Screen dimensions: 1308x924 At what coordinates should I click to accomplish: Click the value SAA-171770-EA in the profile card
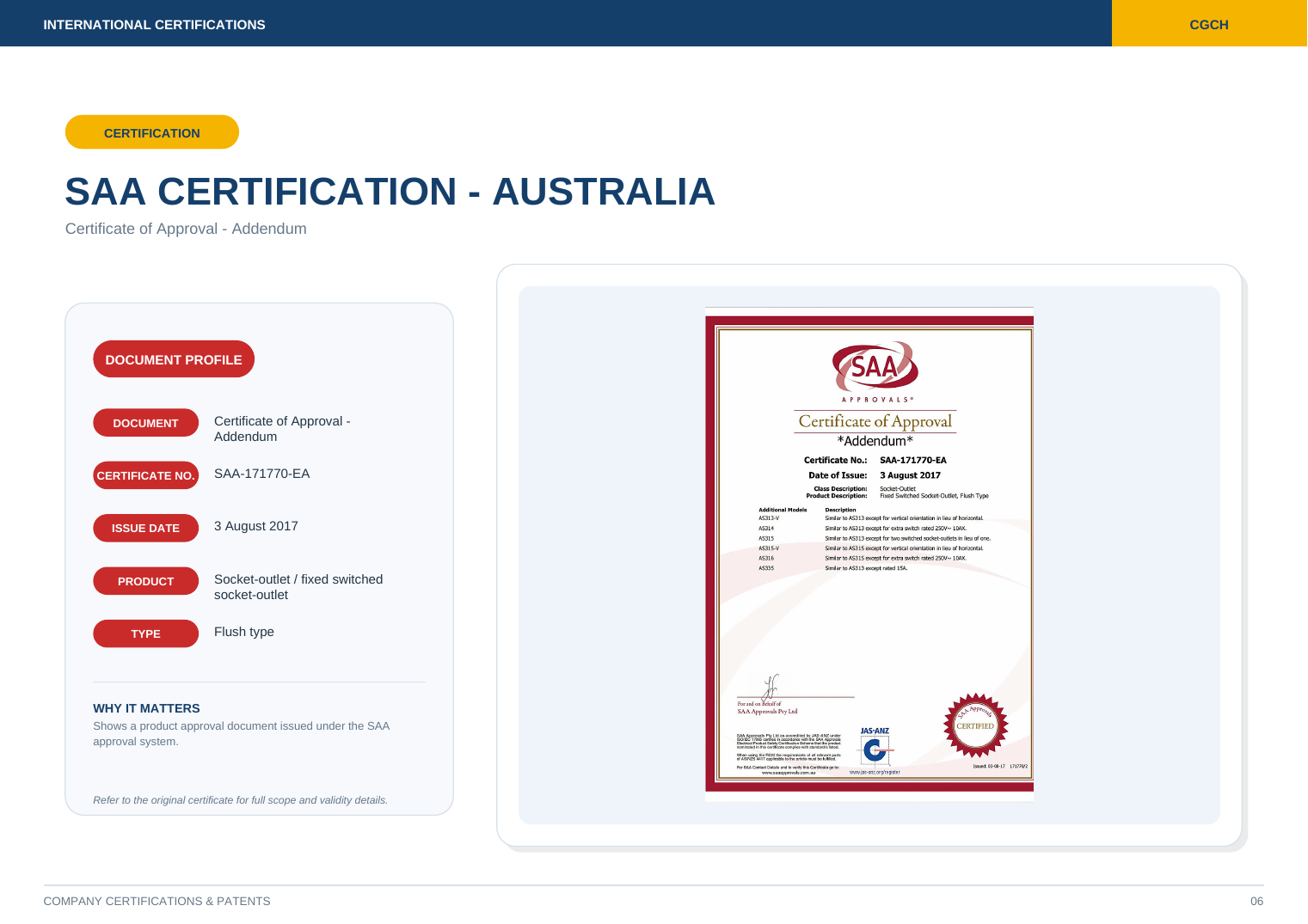coord(261,474)
